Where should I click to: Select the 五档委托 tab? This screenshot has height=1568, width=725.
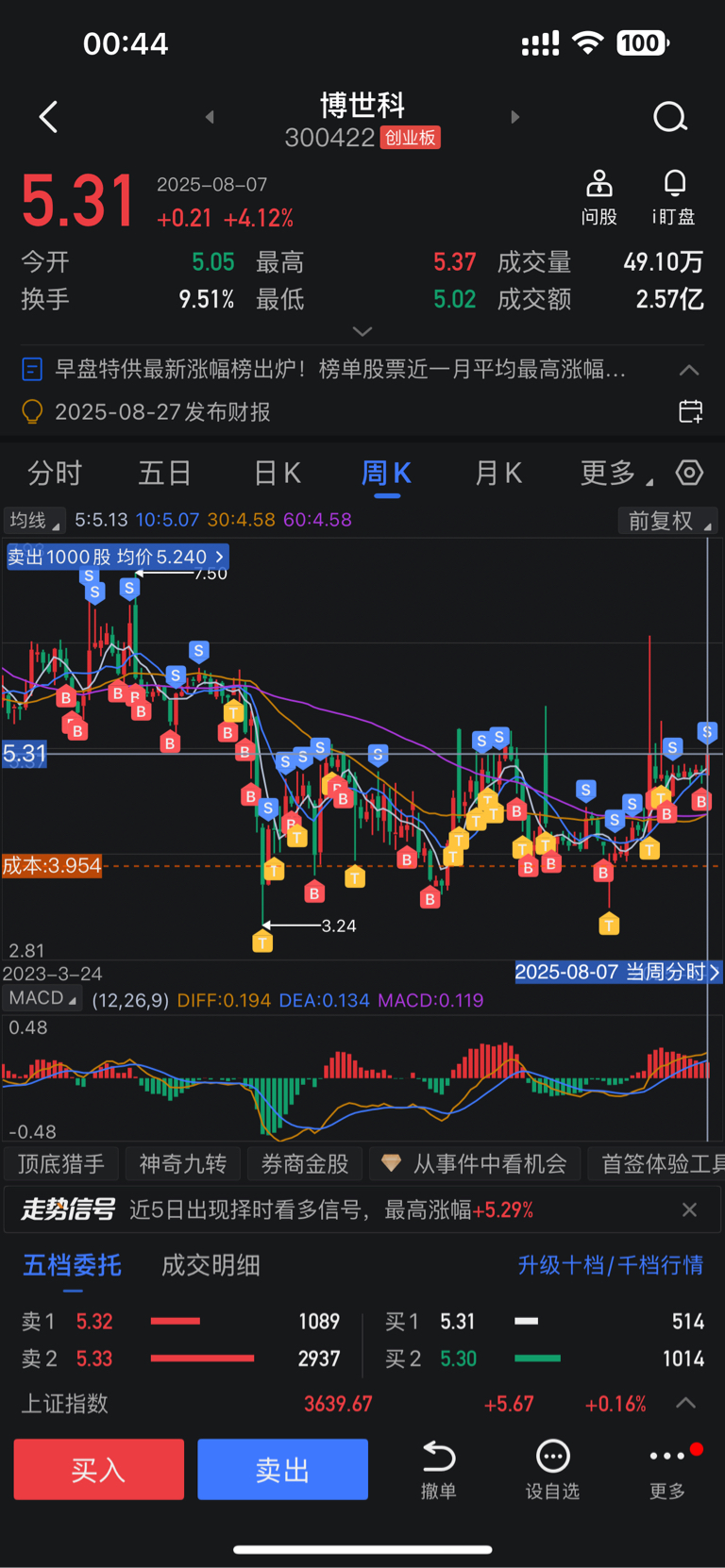click(x=72, y=1265)
